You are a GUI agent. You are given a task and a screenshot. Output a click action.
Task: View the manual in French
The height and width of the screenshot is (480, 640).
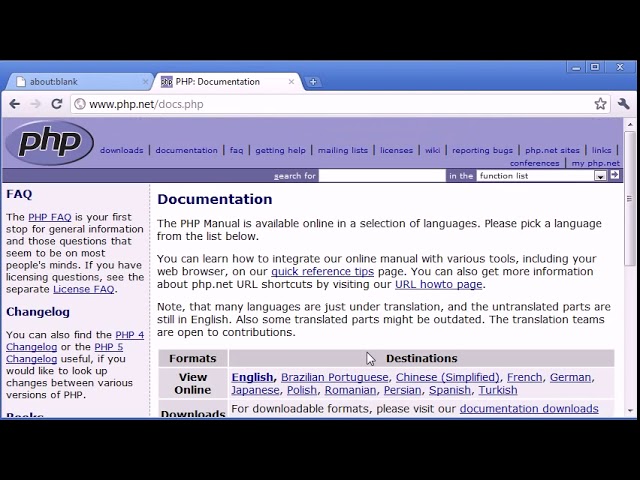(524, 377)
